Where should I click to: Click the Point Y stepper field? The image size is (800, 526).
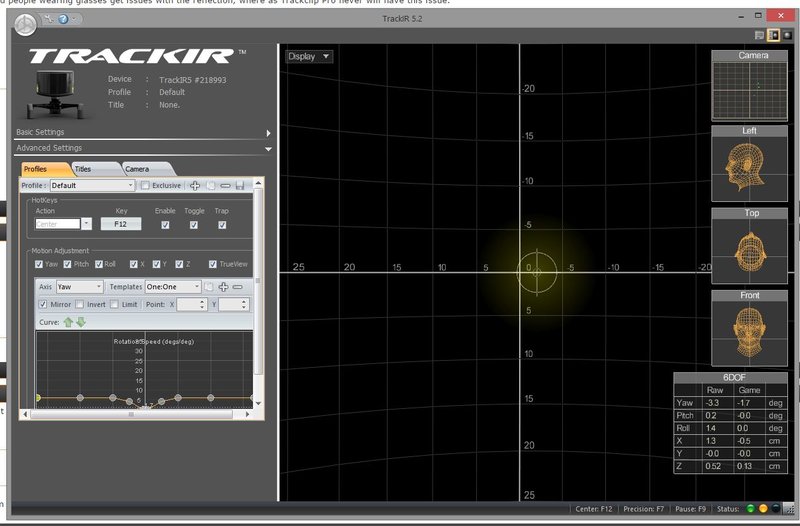pyautogui.click(x=234, y=305)
